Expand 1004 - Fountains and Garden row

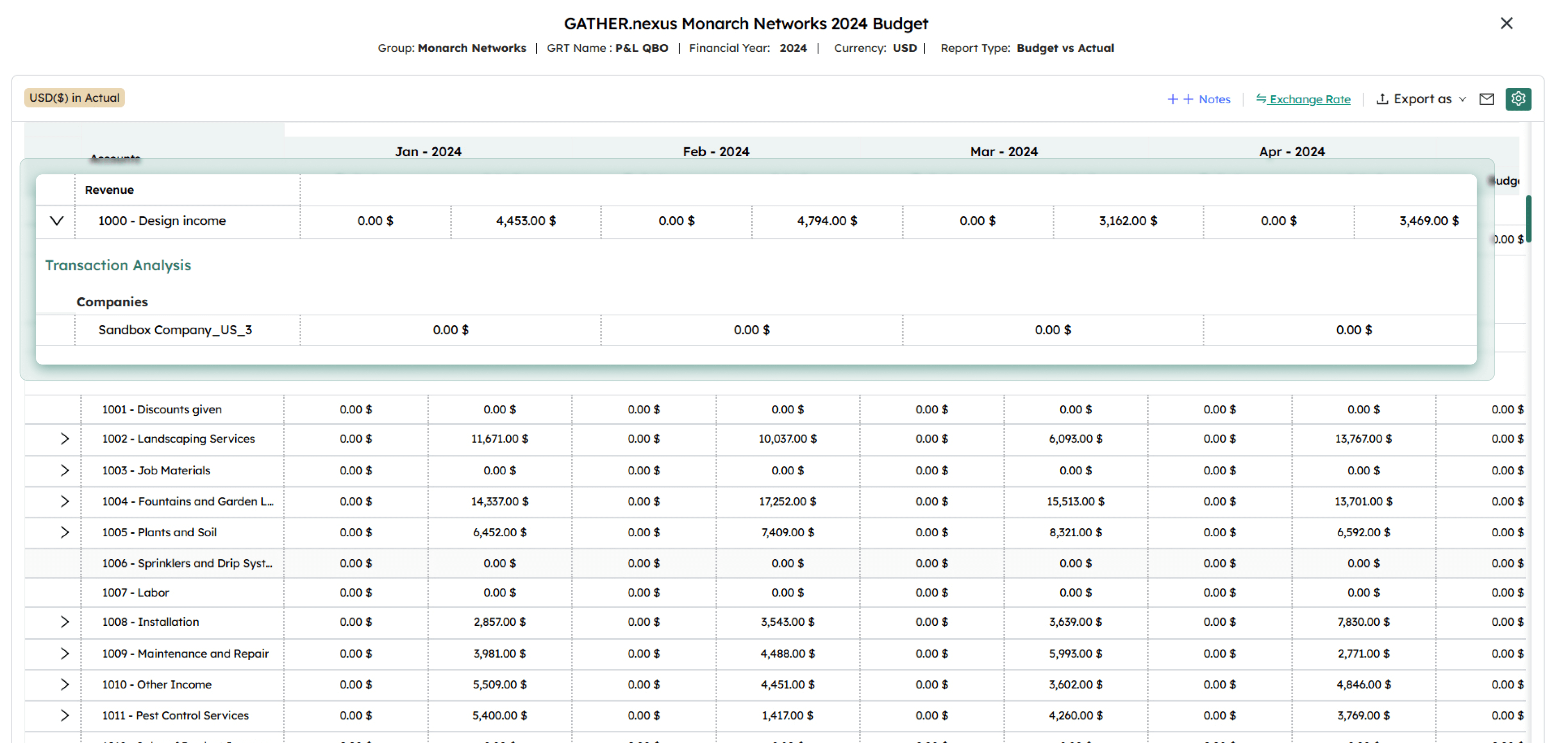[64, 501]
